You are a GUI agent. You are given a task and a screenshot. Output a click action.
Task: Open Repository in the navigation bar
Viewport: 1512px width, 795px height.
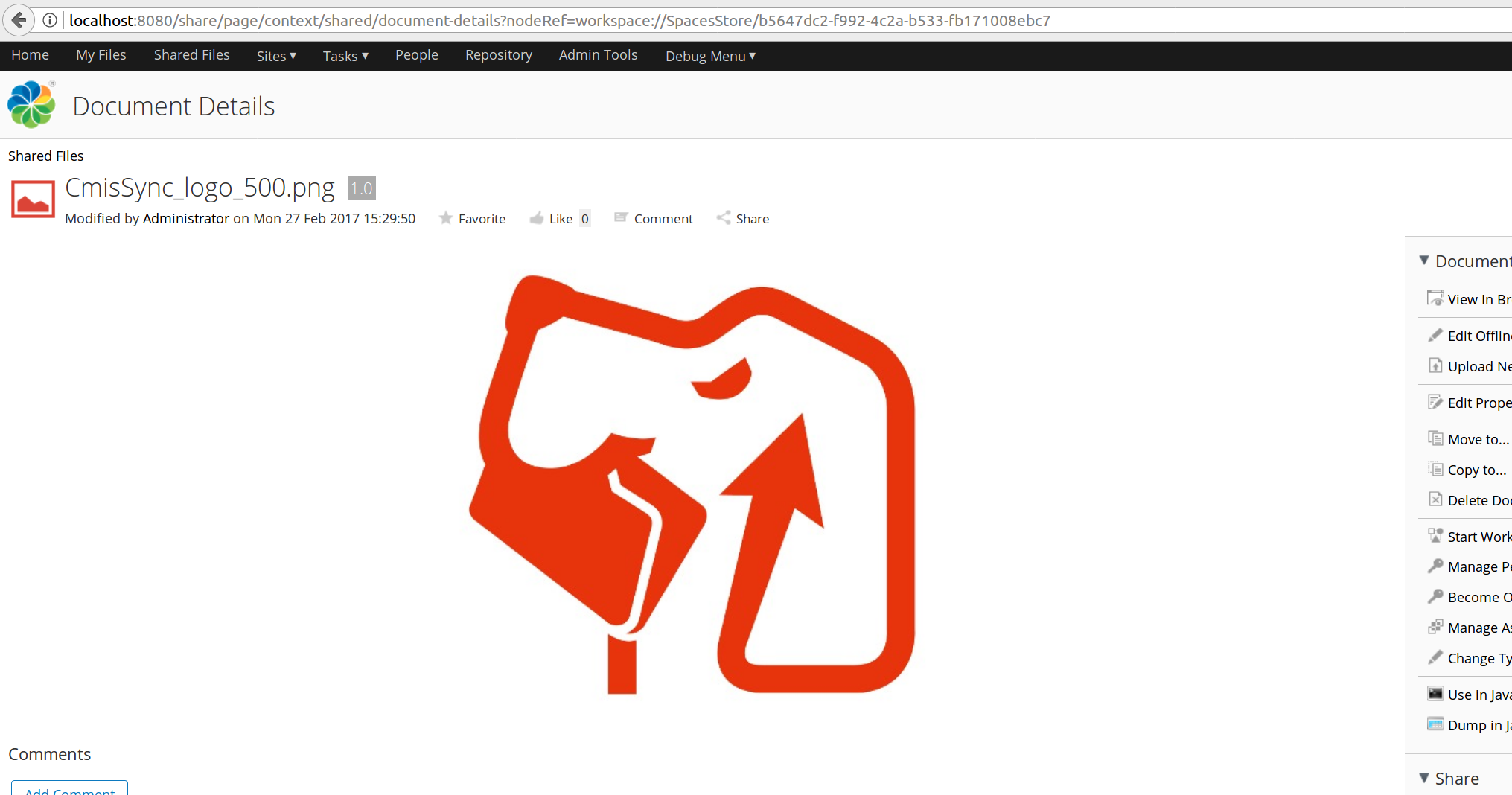499,55
